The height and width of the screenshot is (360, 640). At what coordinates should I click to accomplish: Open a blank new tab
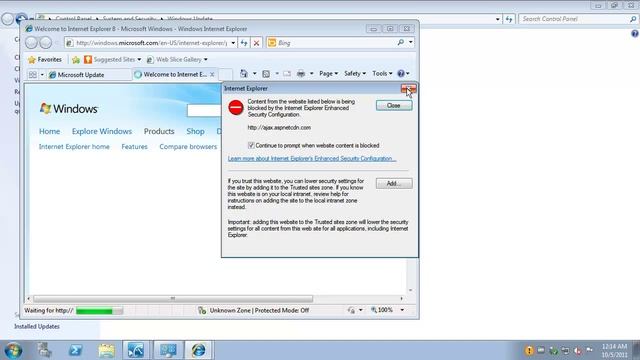pyautogui.click(x=225, y=74)
